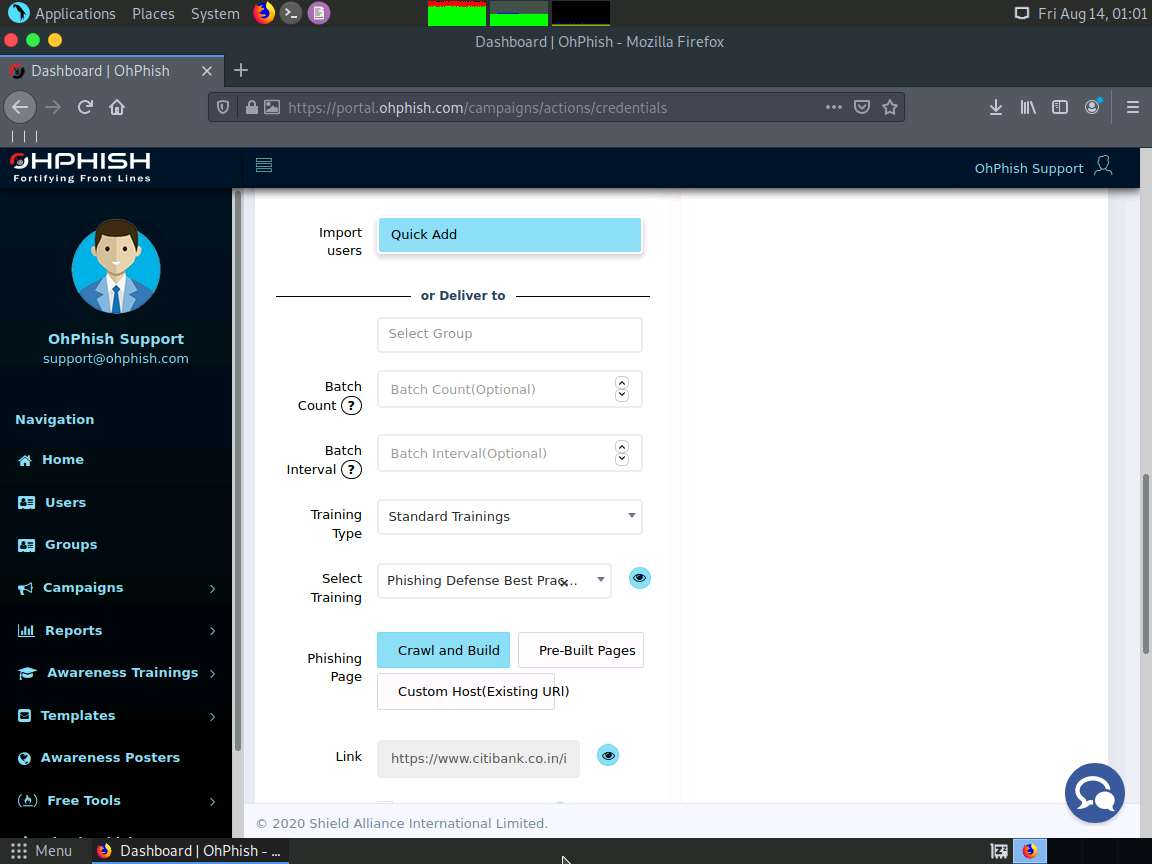Open the Firefox library icon
The image size is (1152, 864).
[x=1028, y=107]
